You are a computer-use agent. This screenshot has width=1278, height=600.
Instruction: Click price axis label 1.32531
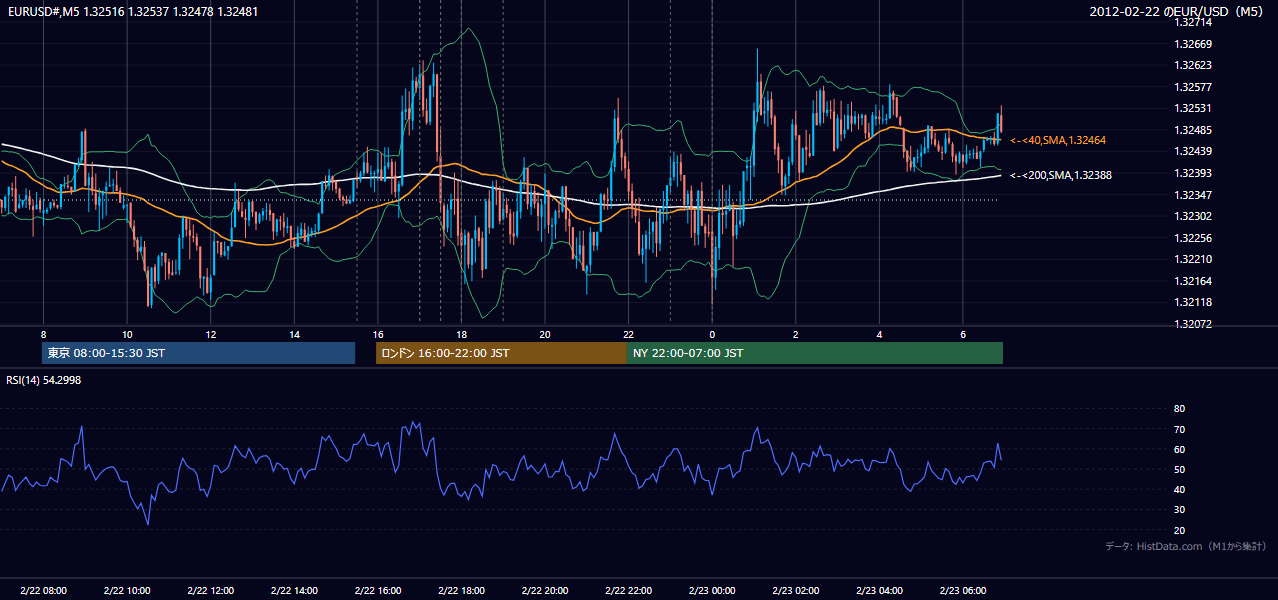point(1192,108)
